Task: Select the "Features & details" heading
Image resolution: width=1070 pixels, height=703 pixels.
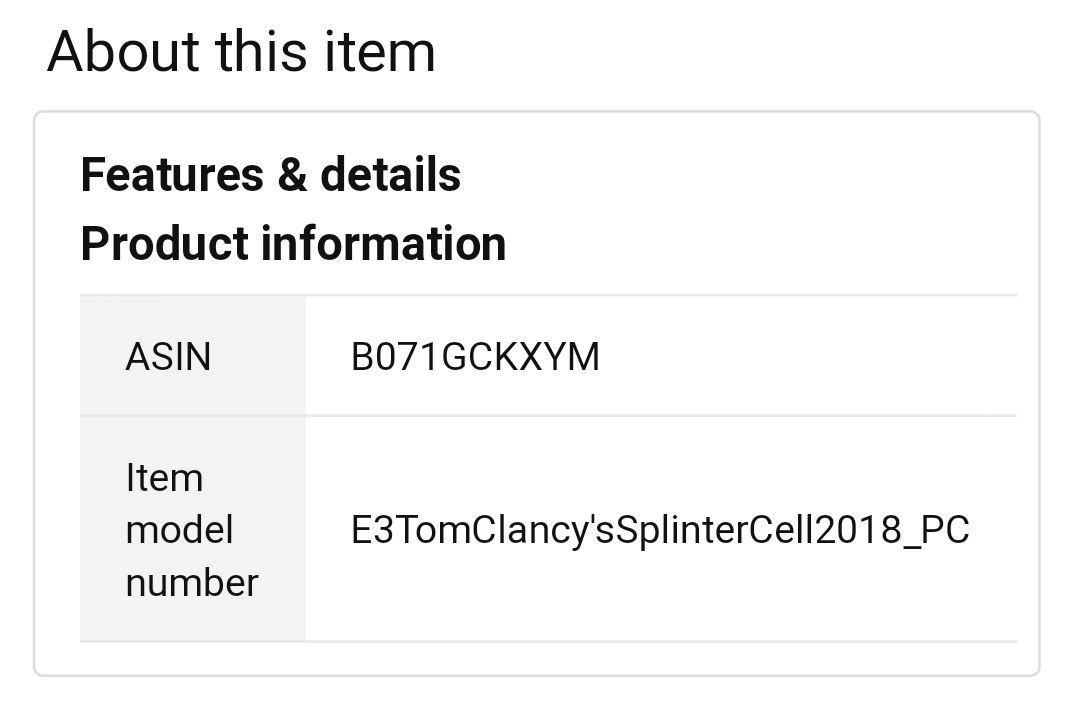Action: coord(270,175)
